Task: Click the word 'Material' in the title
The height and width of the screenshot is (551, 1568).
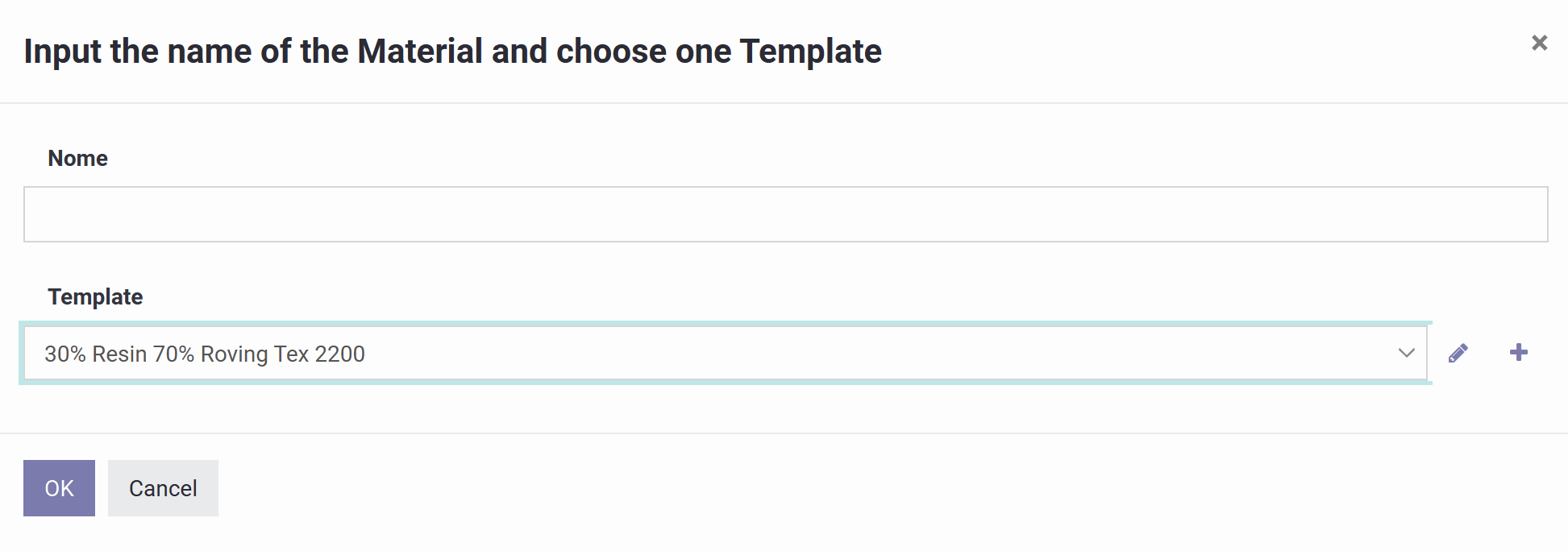Action: coord(420,52)
